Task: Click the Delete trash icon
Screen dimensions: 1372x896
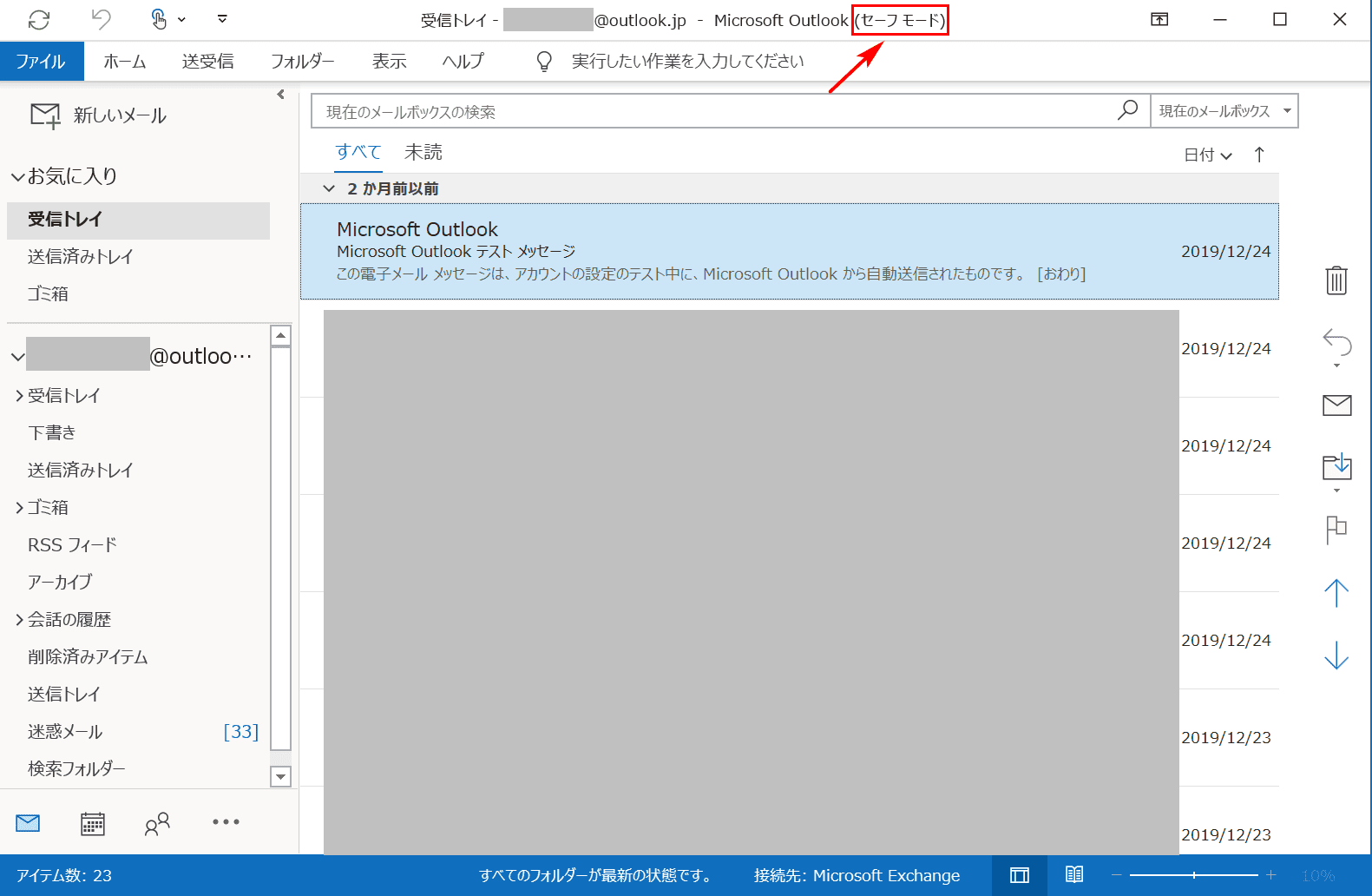Action: pos(1336,280)
